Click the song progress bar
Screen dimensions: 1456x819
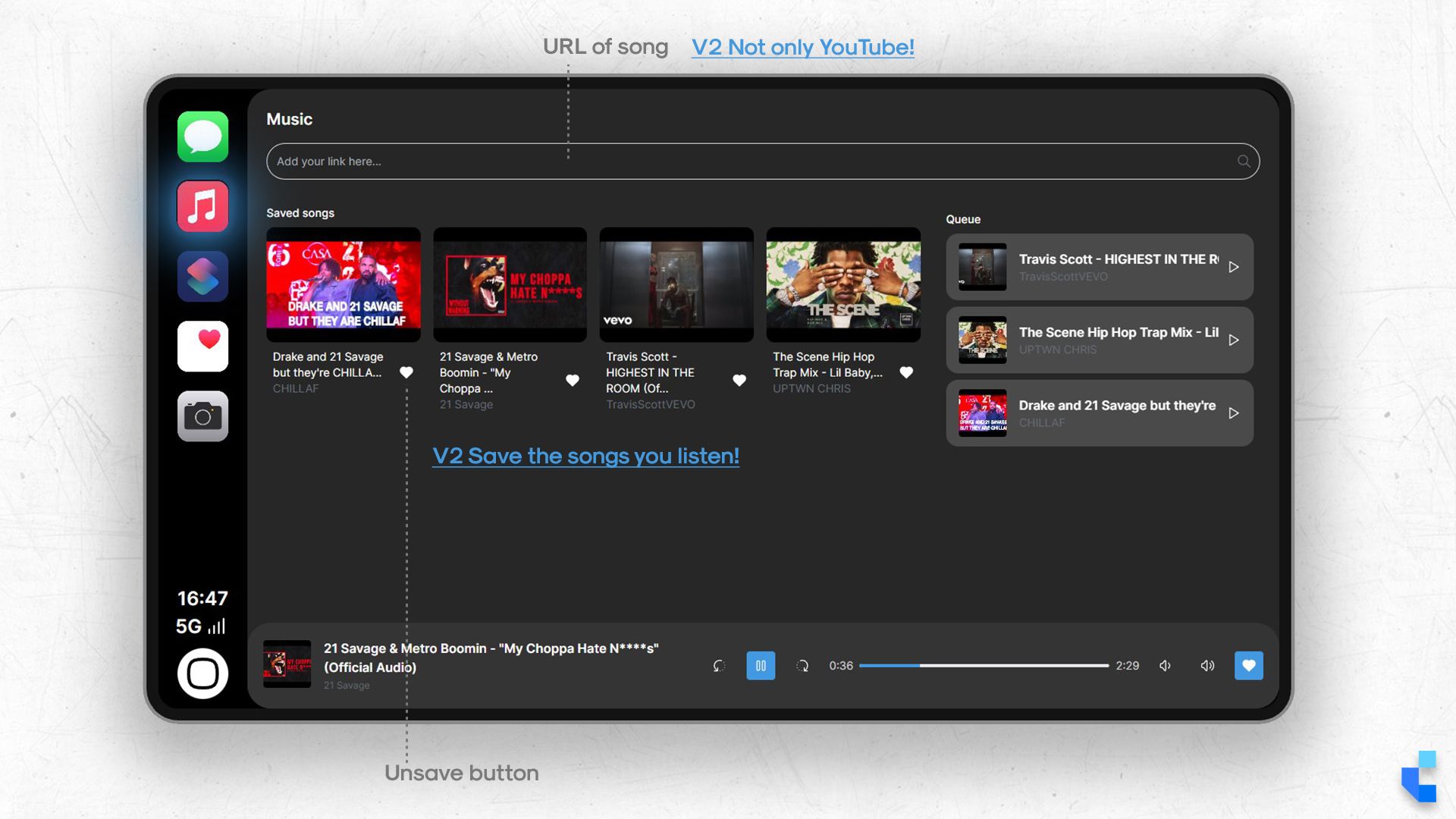[x=984, y=666]
